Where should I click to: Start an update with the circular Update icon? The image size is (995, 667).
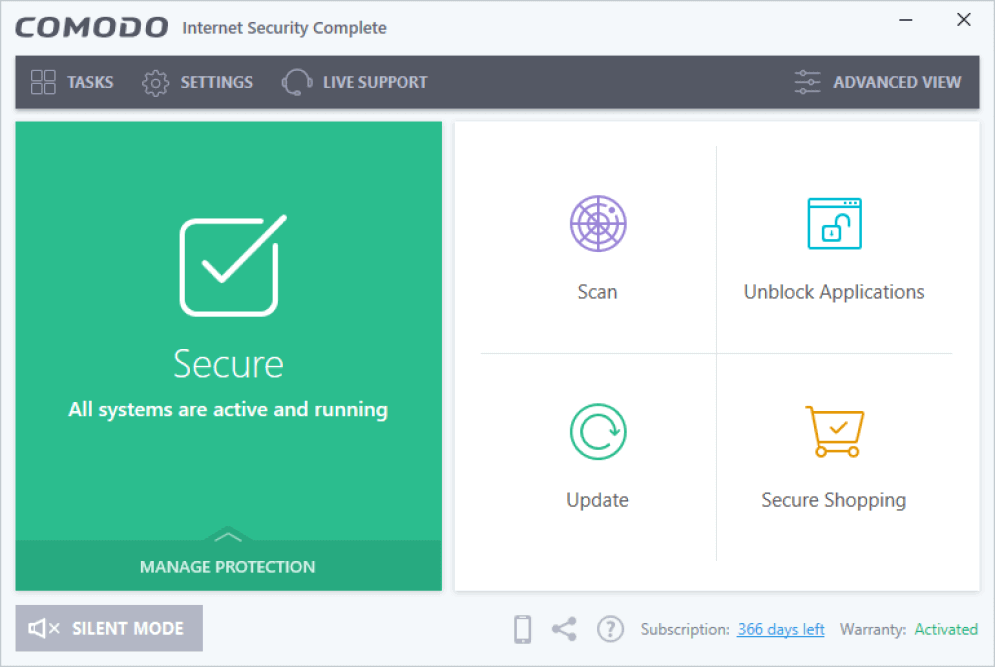coord(597,431)
